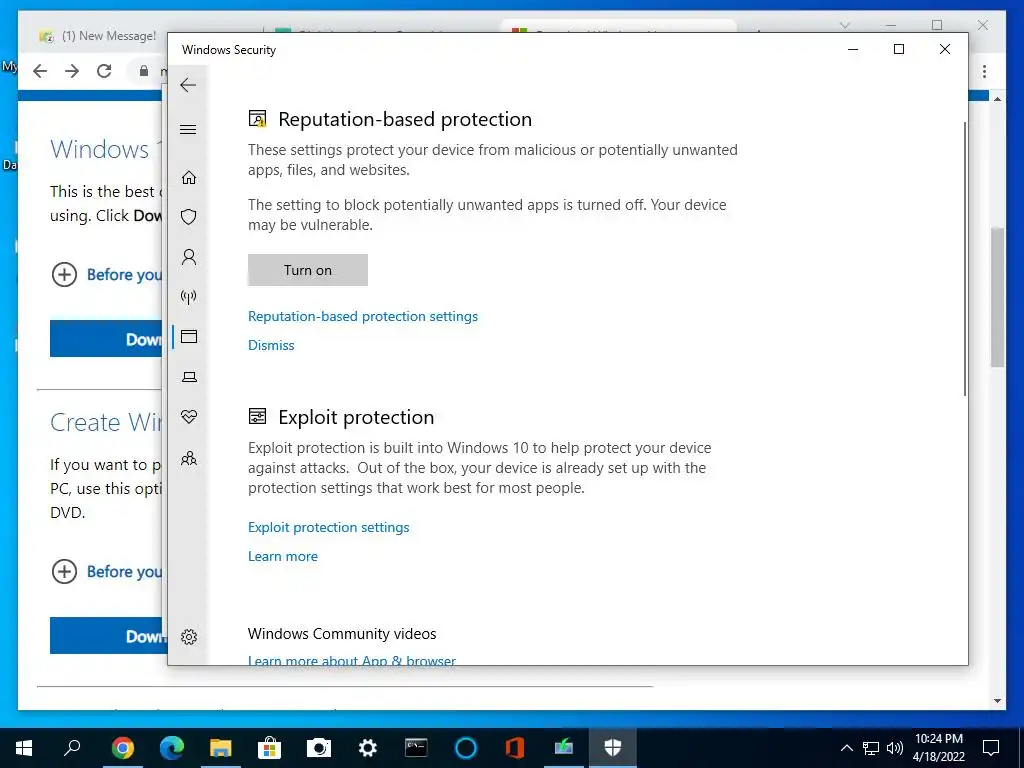Open the Windows Start menu
This screenshot has height=768, width=1024.
[24, 748]
